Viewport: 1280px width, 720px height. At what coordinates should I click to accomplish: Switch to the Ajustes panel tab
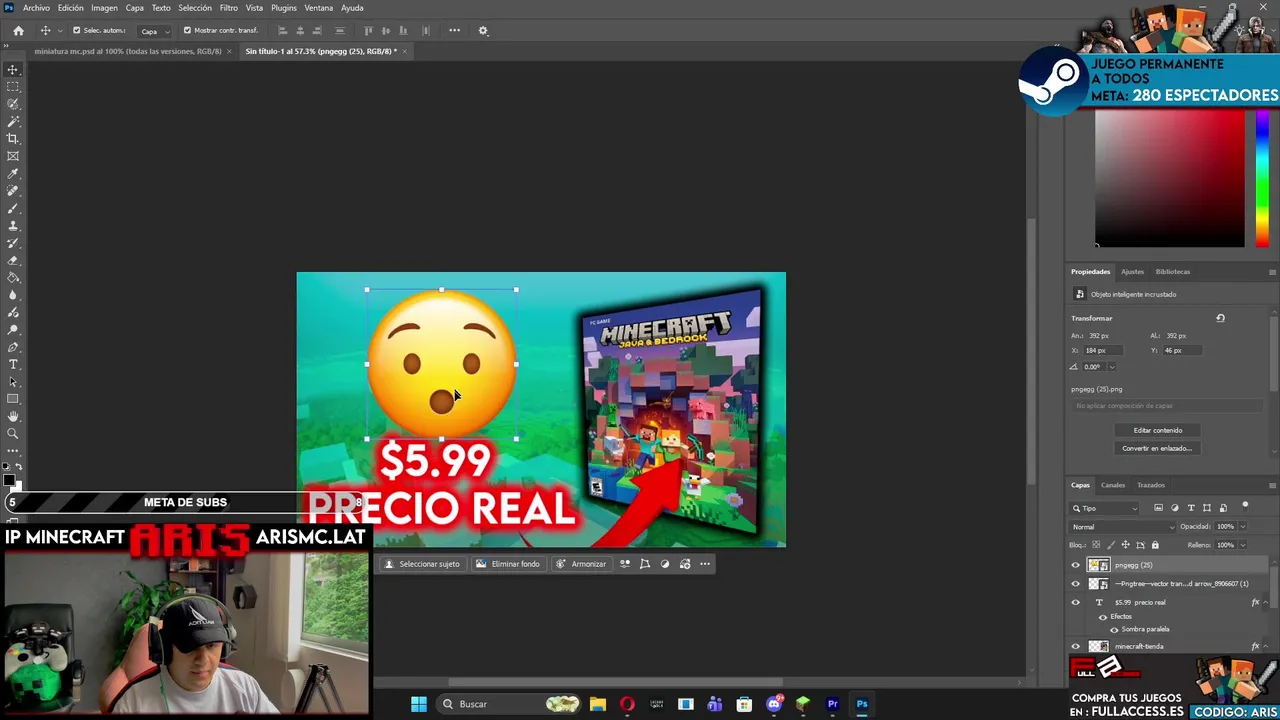(x=1132, y=272)
